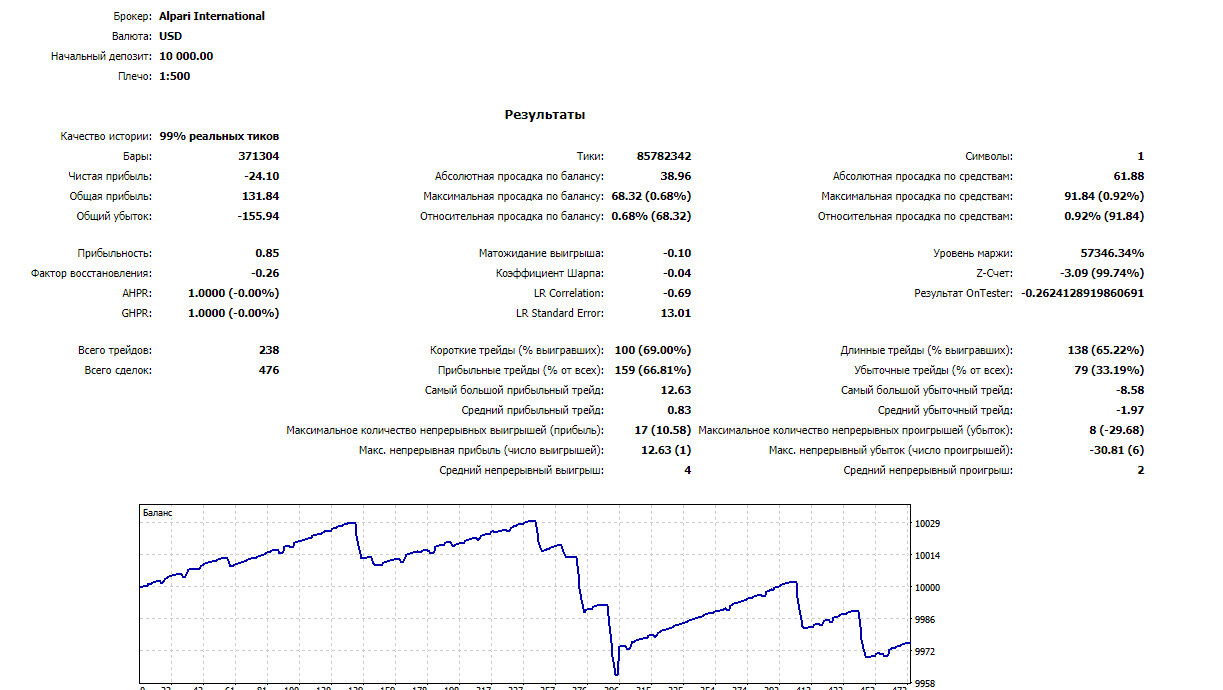1223x690 pixels.
Task: Click the total trades value 238
Action: (269, 350)
